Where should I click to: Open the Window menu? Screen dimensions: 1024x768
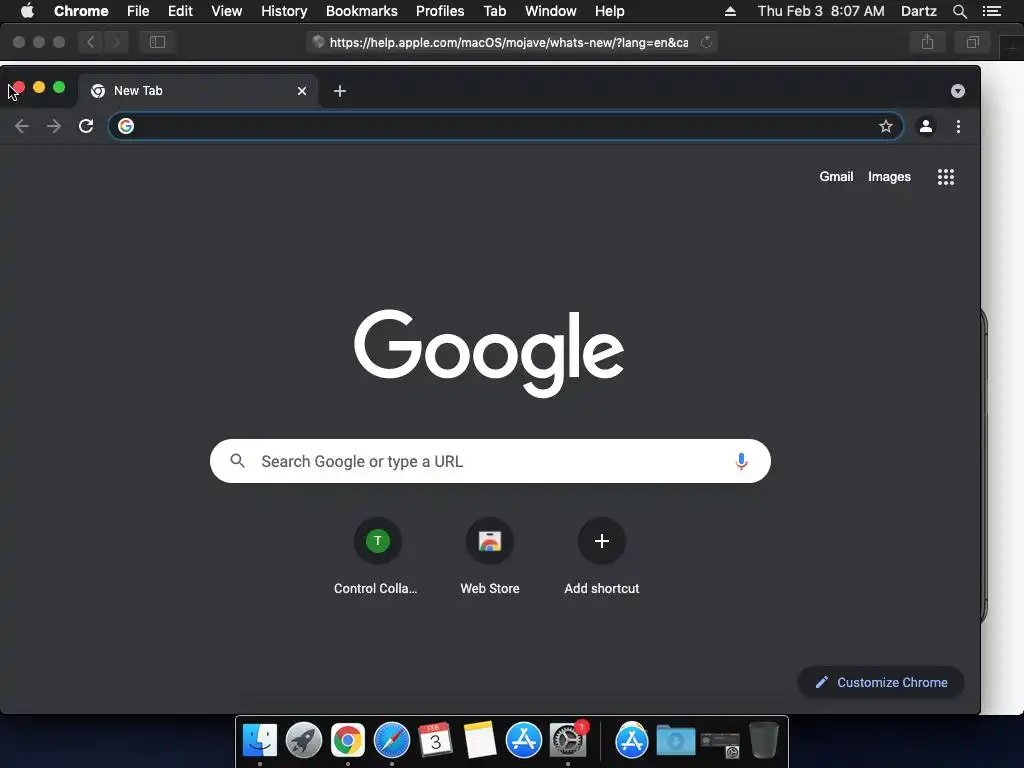click(551, 11)
